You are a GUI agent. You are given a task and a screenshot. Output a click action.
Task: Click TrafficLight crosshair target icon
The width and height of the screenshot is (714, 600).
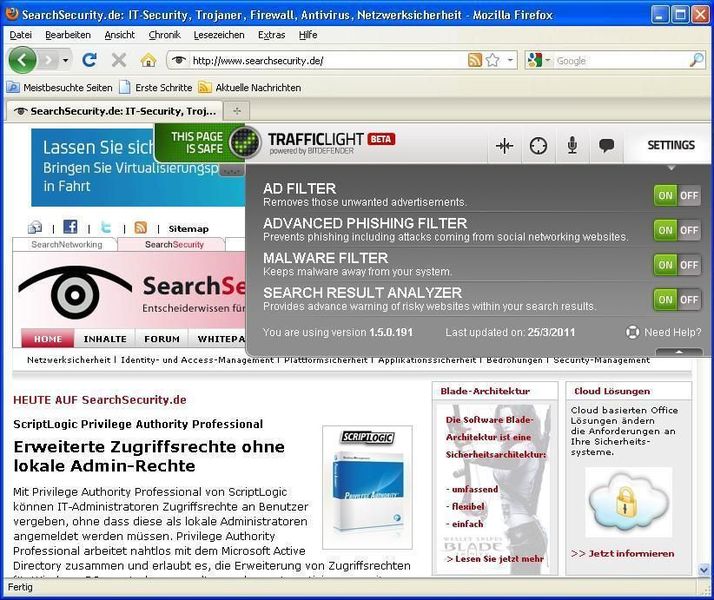[x=538, y=146]
